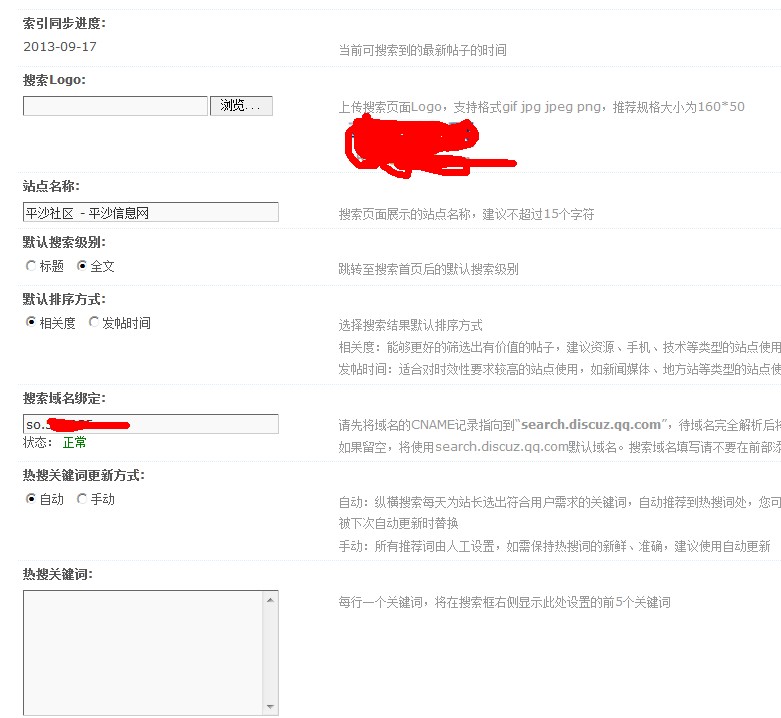Click the 默认搜索级别 label

tap(64, 242)
